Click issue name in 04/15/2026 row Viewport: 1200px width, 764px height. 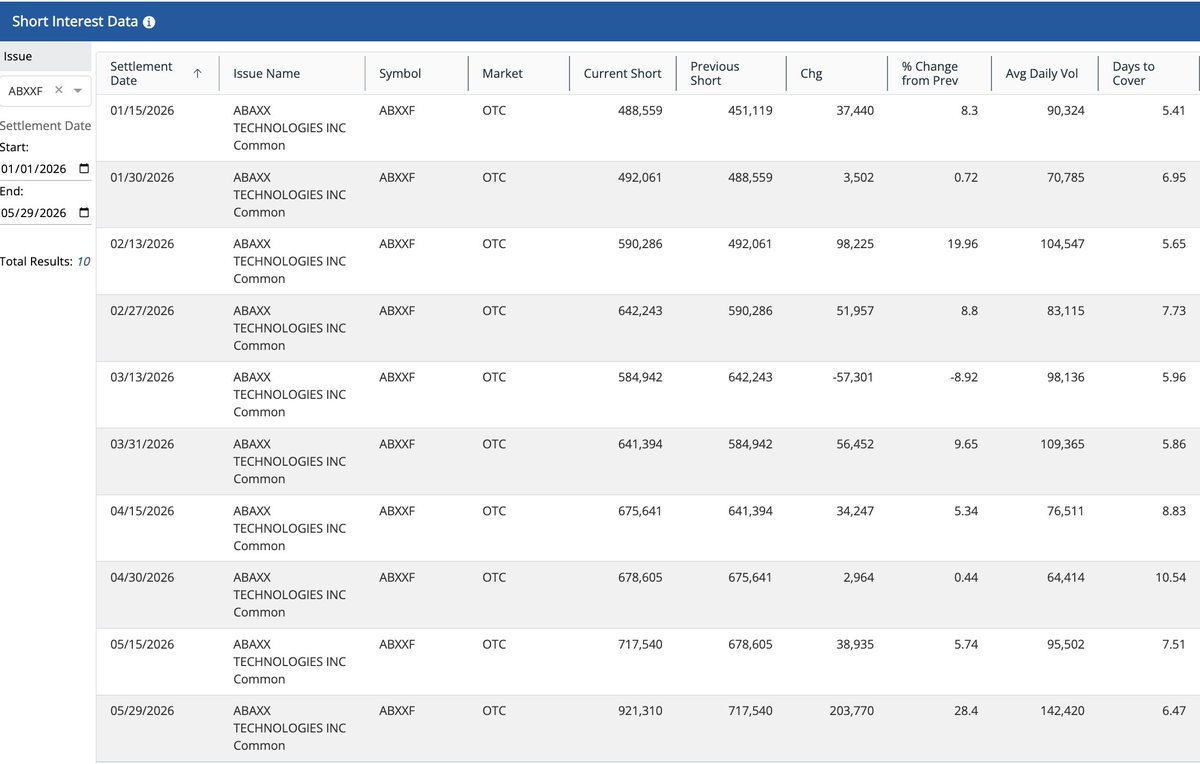point(290,528)
